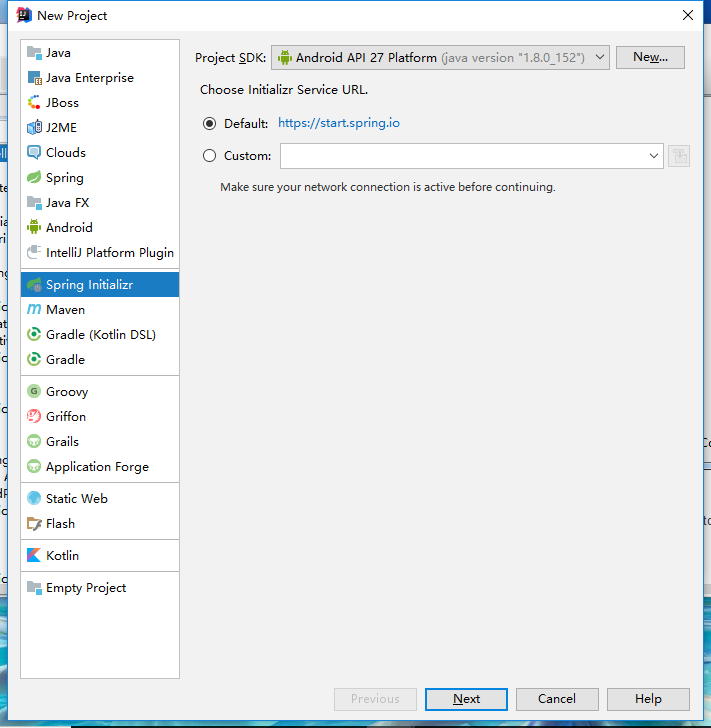The width and height of the screenshot is (711, 728).
Task: Click the New... SDK button
Action: tap(650, 57)
